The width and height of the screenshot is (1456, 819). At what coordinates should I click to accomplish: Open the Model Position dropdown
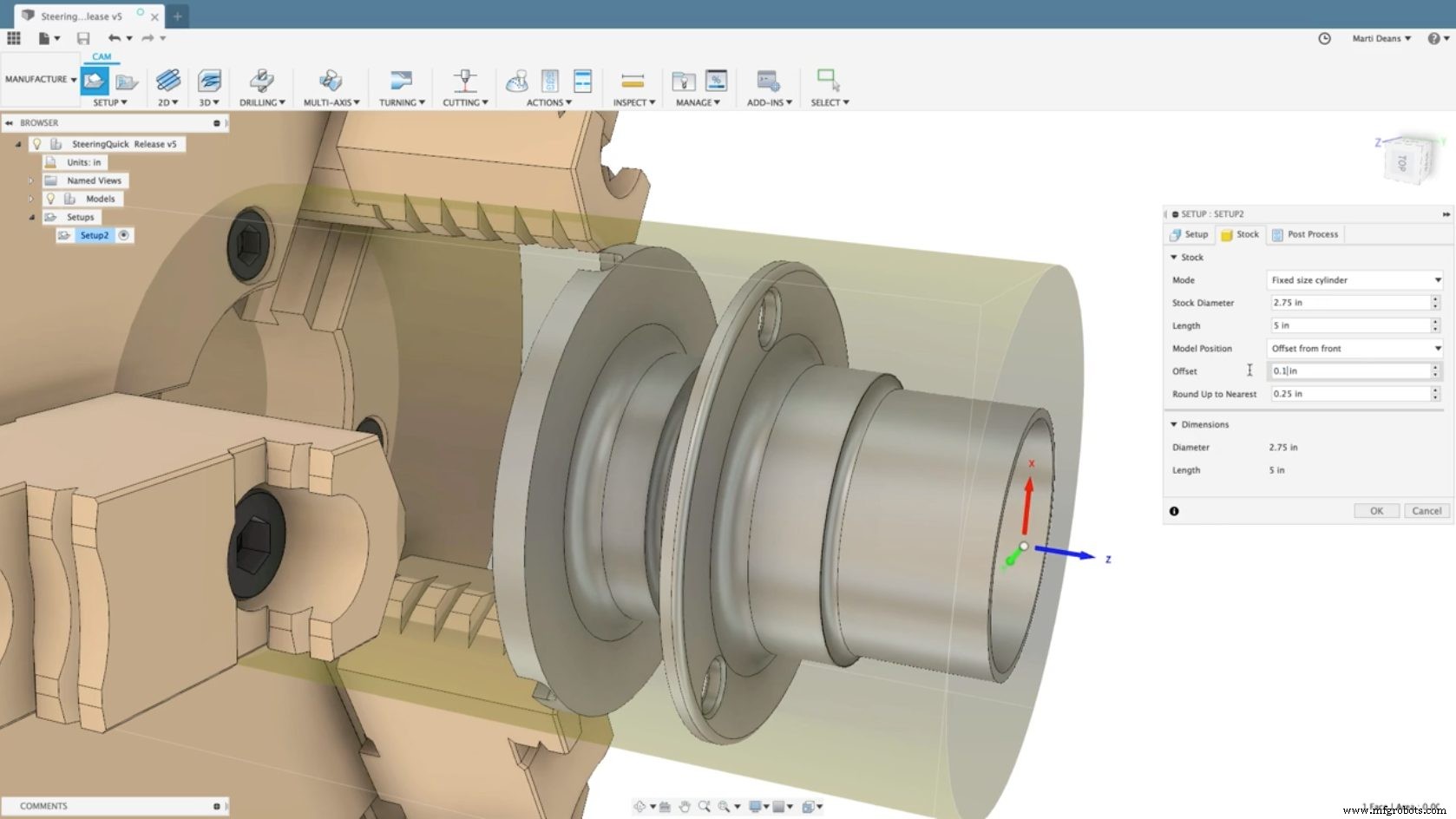coord(1354,348)
